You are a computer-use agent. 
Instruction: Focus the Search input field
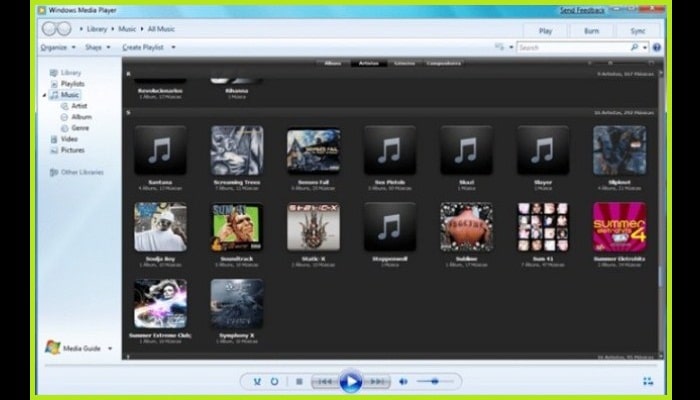pyautogui.click(x=574, y=47)
